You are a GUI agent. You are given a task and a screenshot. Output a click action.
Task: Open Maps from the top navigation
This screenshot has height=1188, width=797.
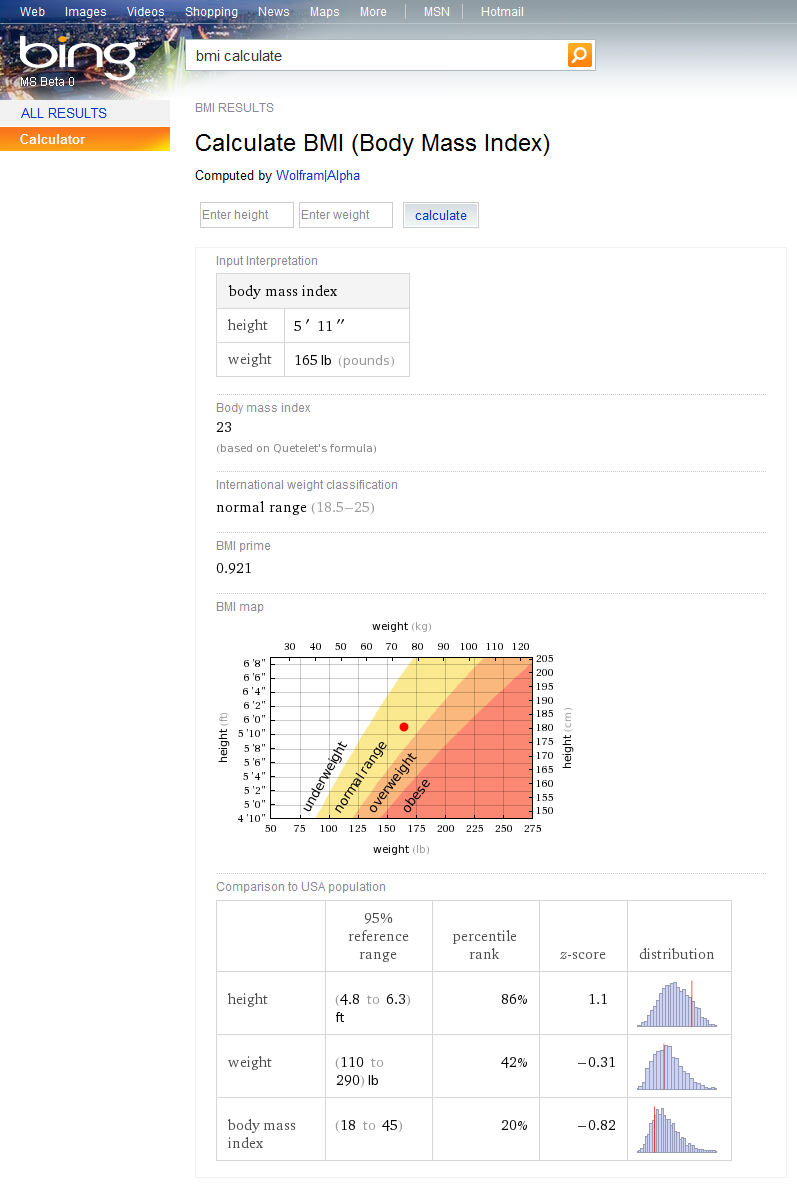[x=324, y=12]
